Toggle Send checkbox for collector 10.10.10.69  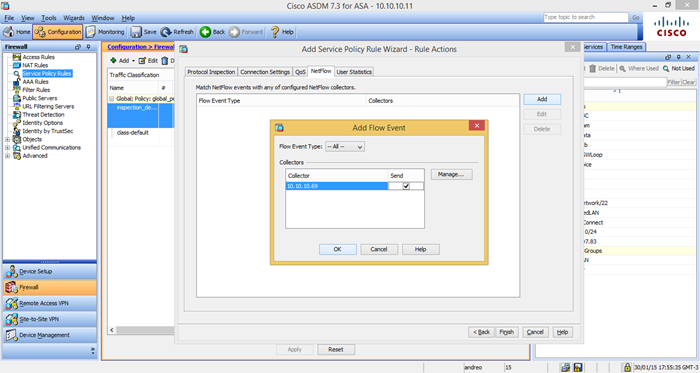click(x=406, y=186)
